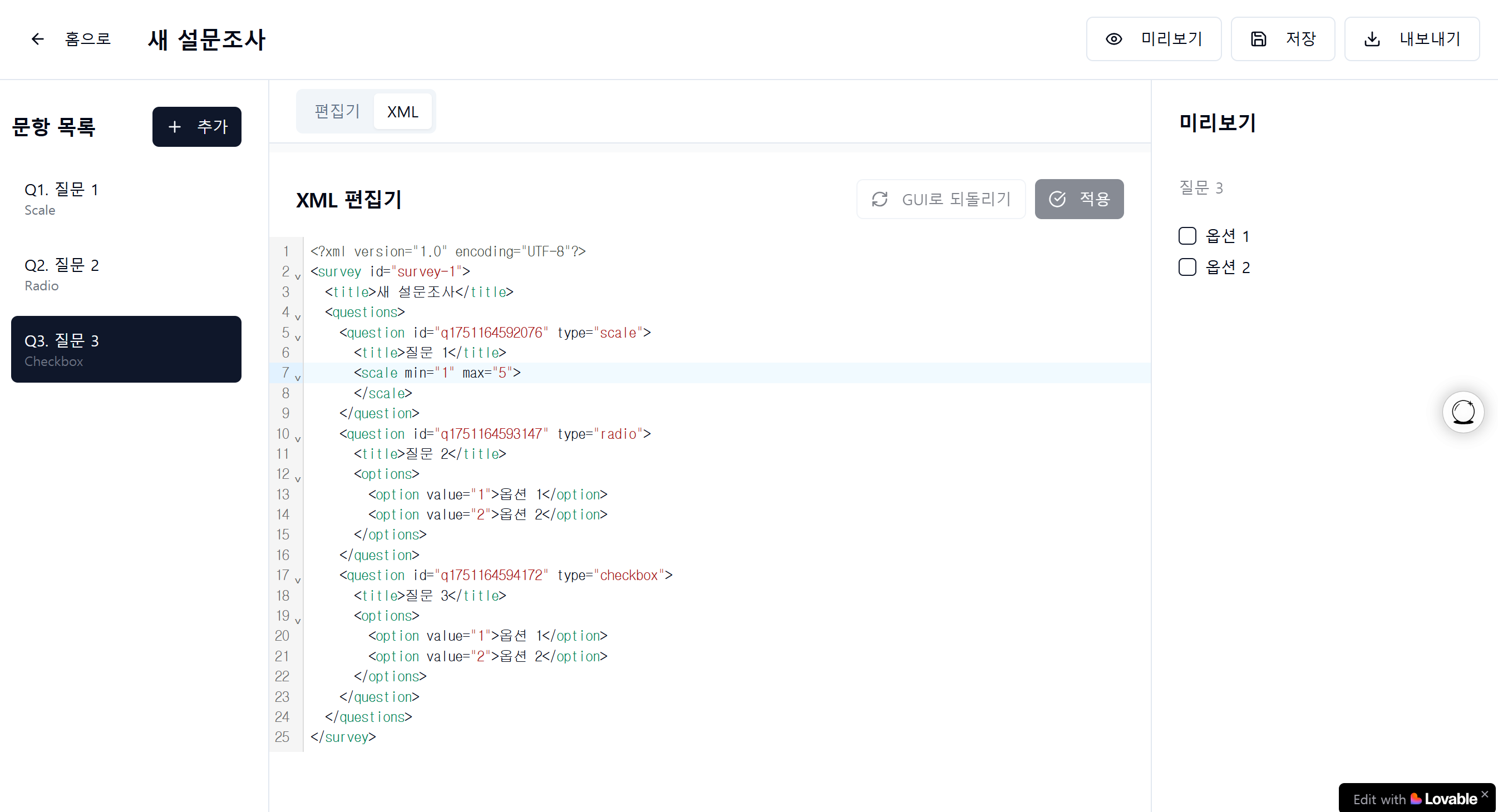This screenshot has width=1498, height=812.
Task: Collapse the survey tag fold arrow on line 2
Action: pos(298,276)
